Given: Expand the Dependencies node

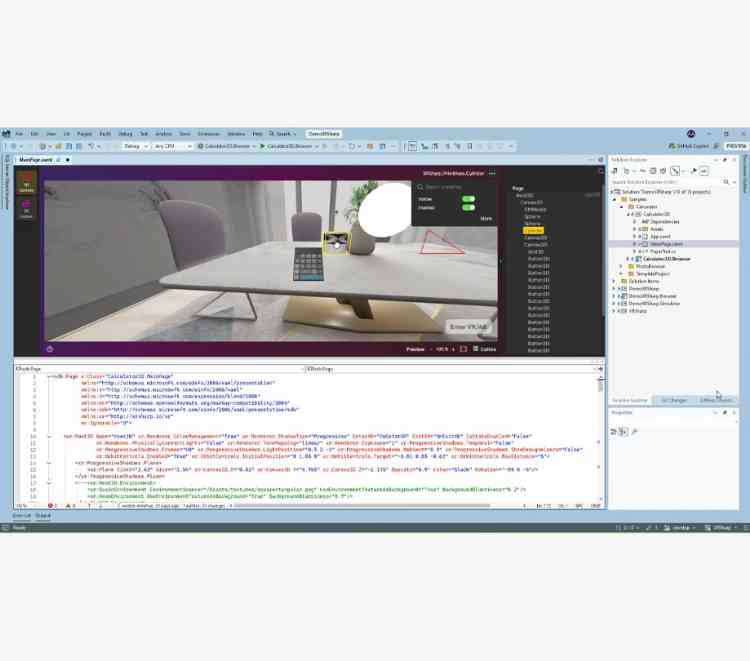Looking at the screenshot, I should click(x=635, y=221).
